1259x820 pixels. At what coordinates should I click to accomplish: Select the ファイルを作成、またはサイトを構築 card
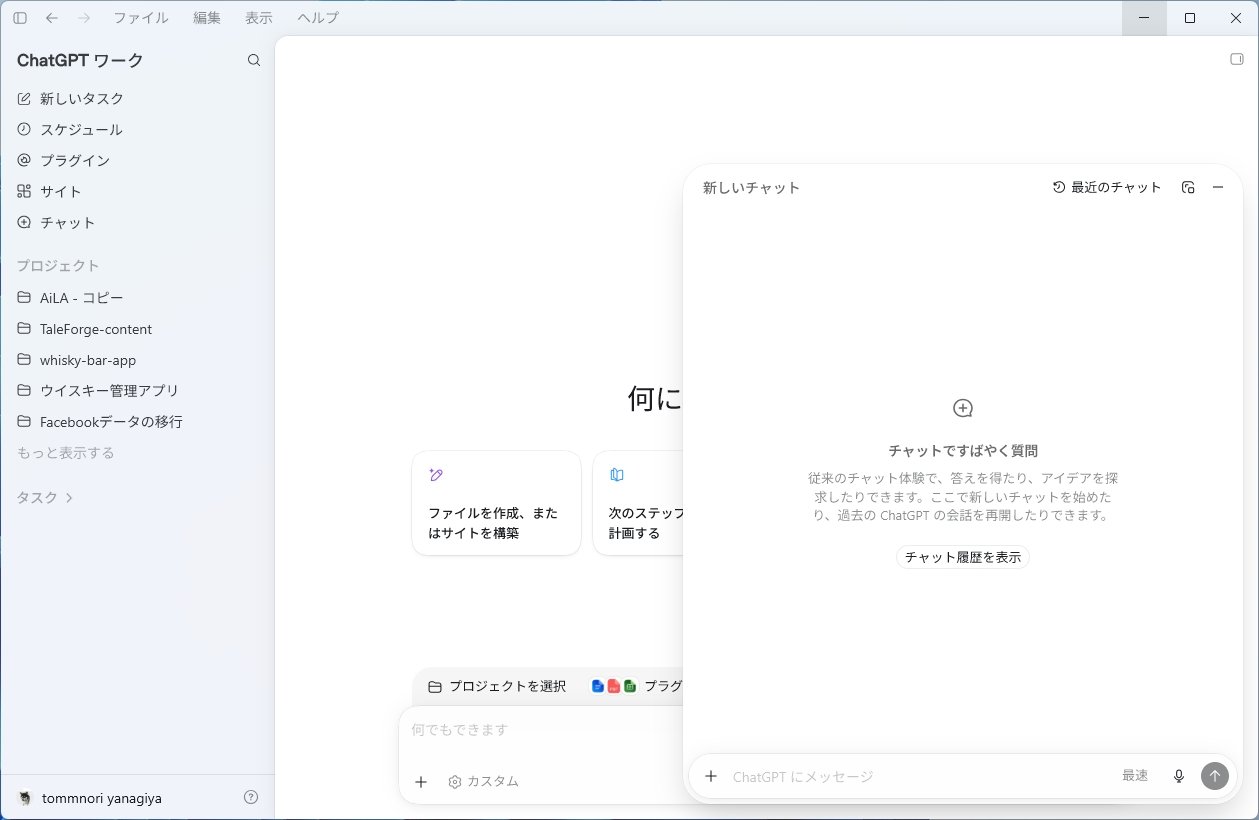tap(496, 503)
